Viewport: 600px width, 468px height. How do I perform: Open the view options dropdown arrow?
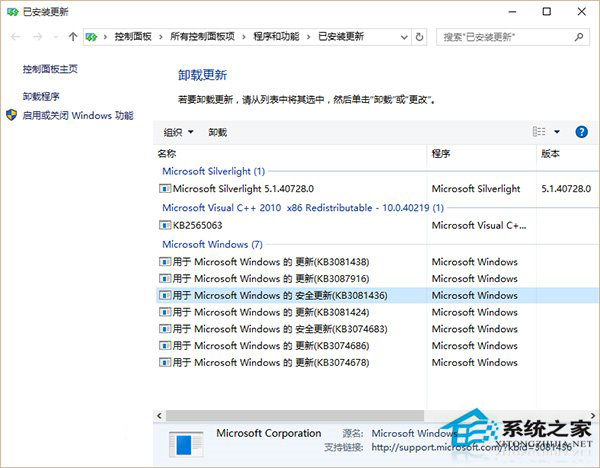tap(557, 132)
